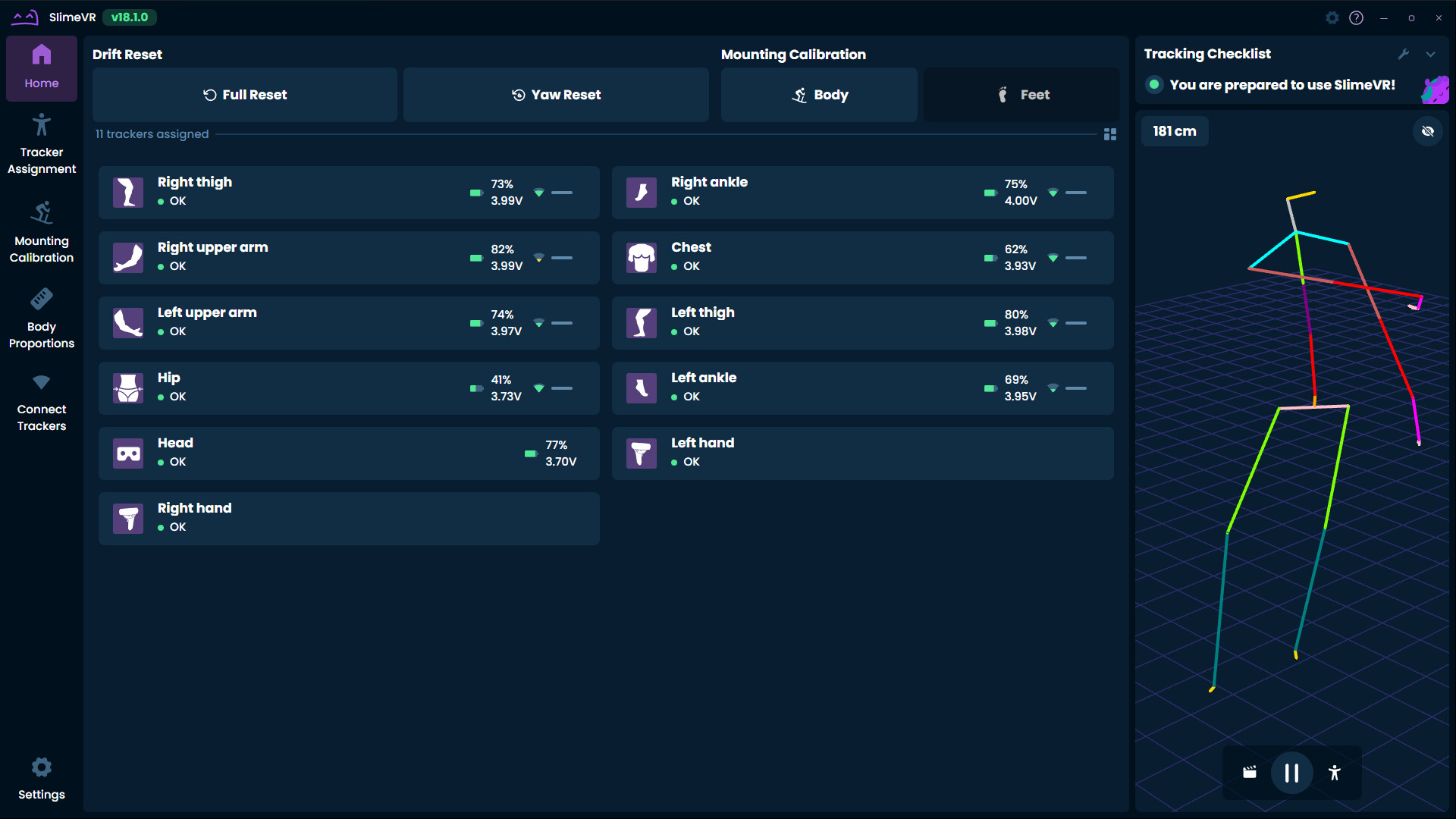Go to the Home tab

pyautogui.click(x=42, y=68)
